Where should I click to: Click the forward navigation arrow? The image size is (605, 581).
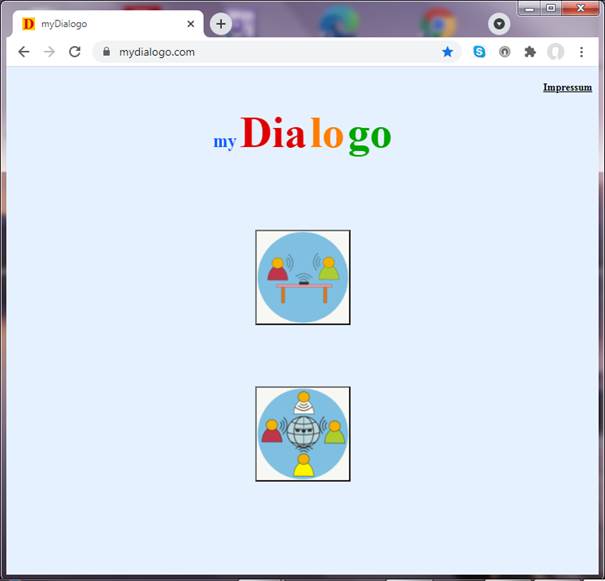click(49, 52)
